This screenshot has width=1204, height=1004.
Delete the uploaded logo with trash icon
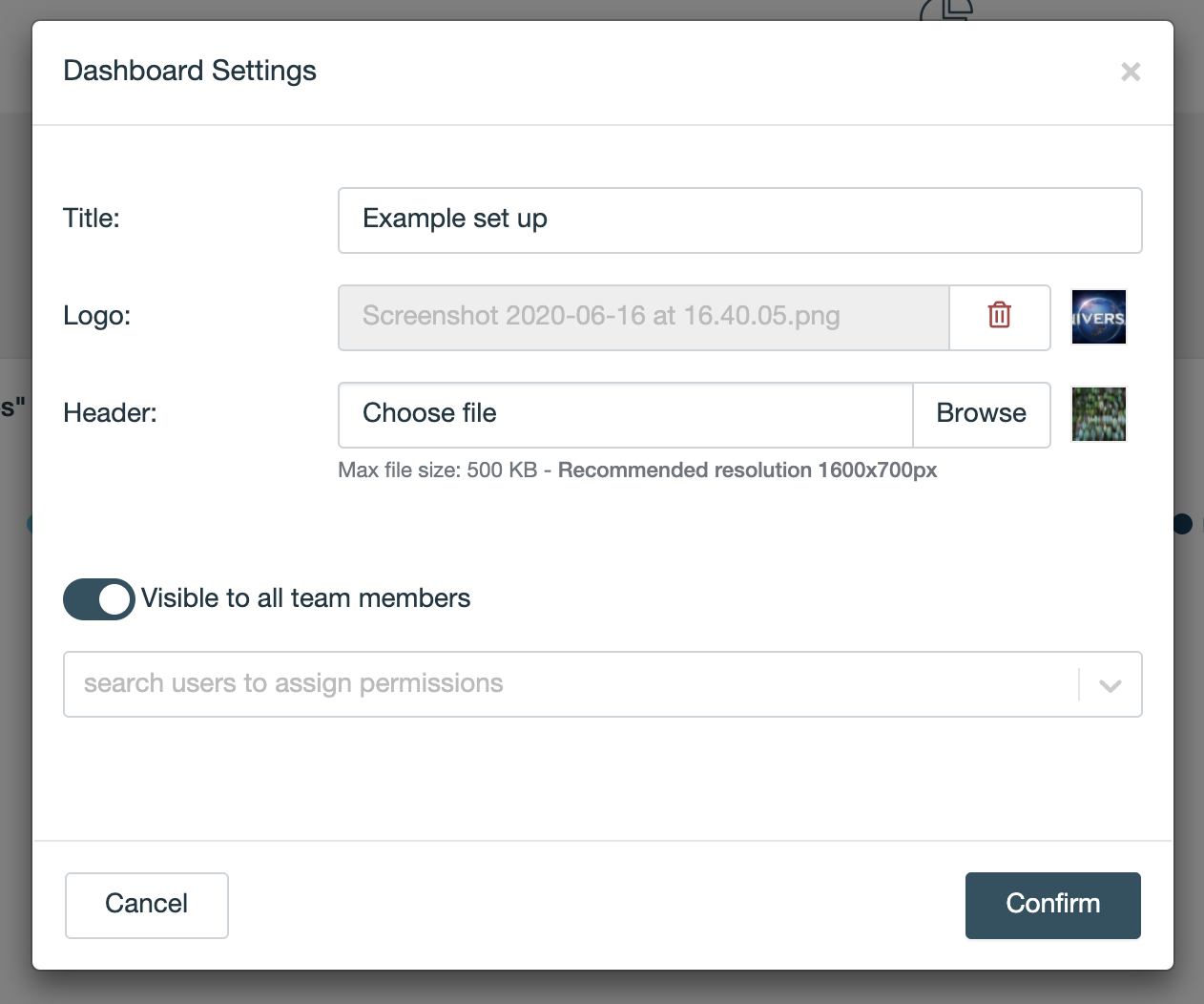(999, 317)
